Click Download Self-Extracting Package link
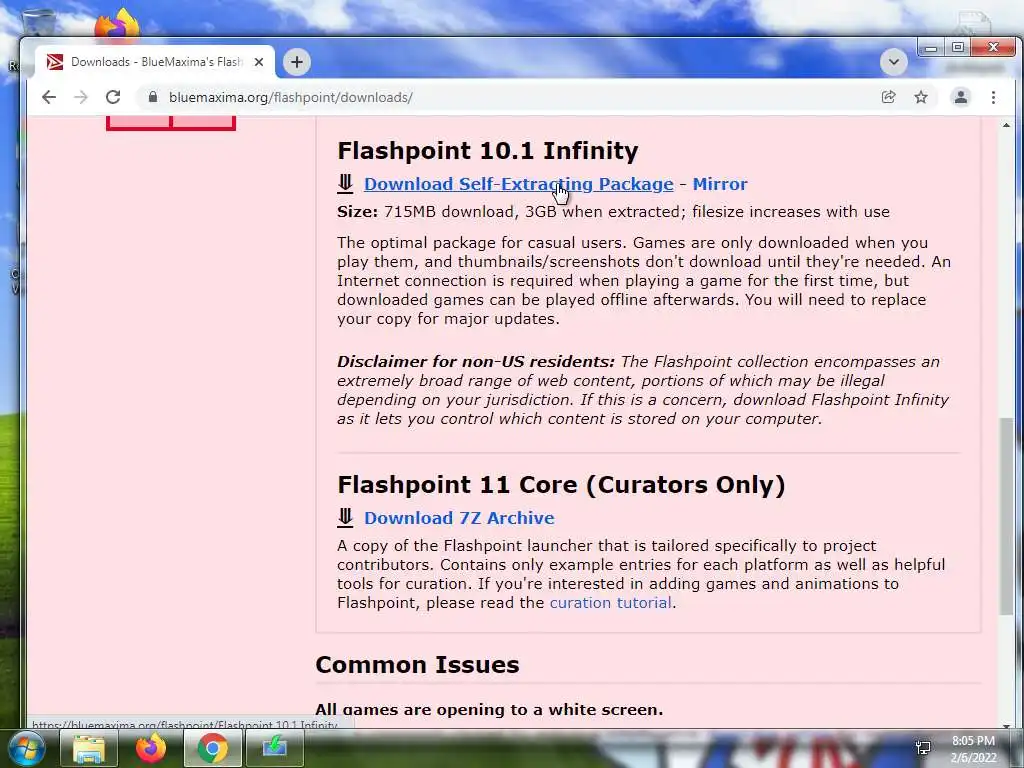The height and width of the screenshot is (768, 1024). (519, 184)
